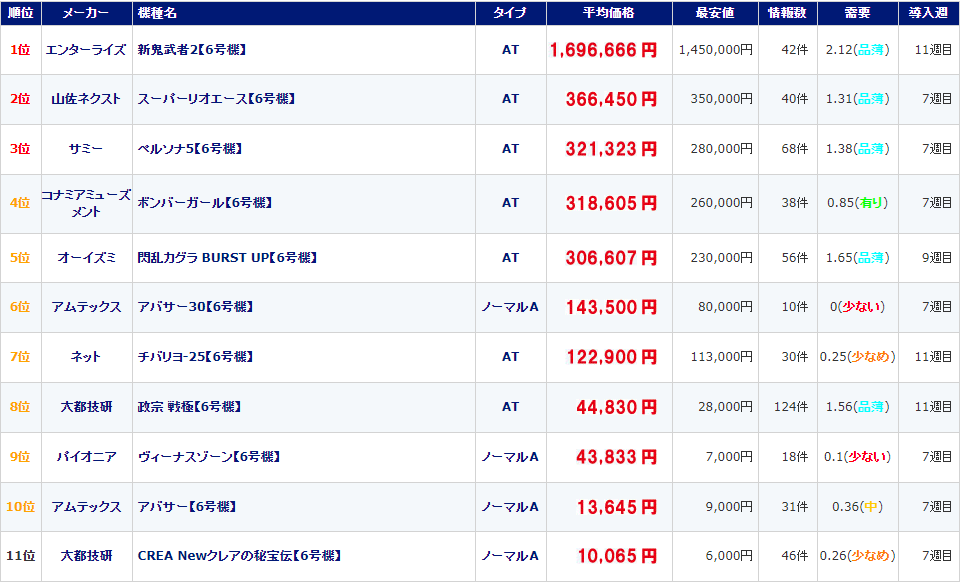Click the 需要 column header
The width and height of the screenshot is (961, 583).
pos(857,13)
